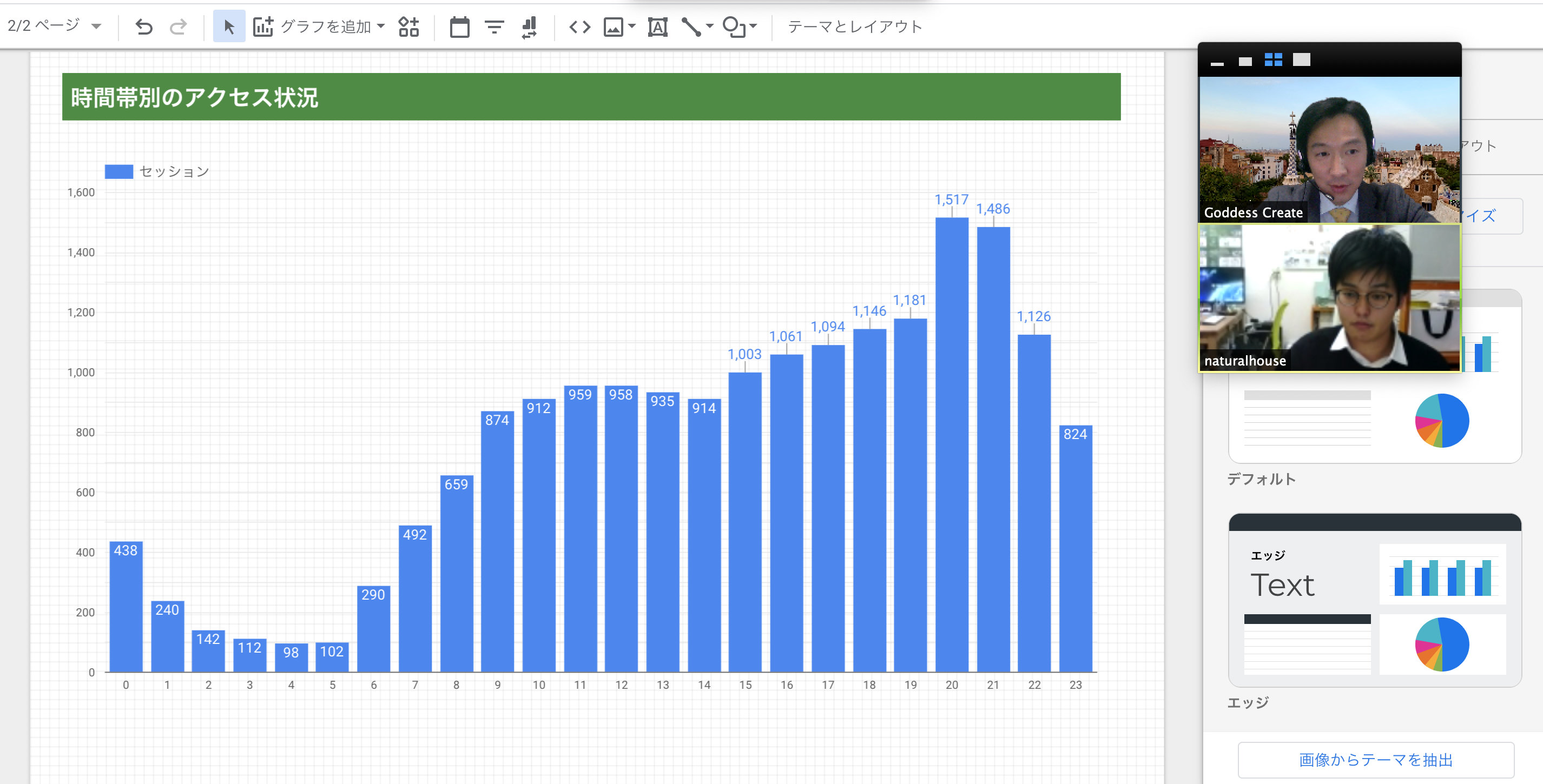Click the Redo arrow icon
Viewport: 1543px width, 784px height.
click(x=178, y=26)
